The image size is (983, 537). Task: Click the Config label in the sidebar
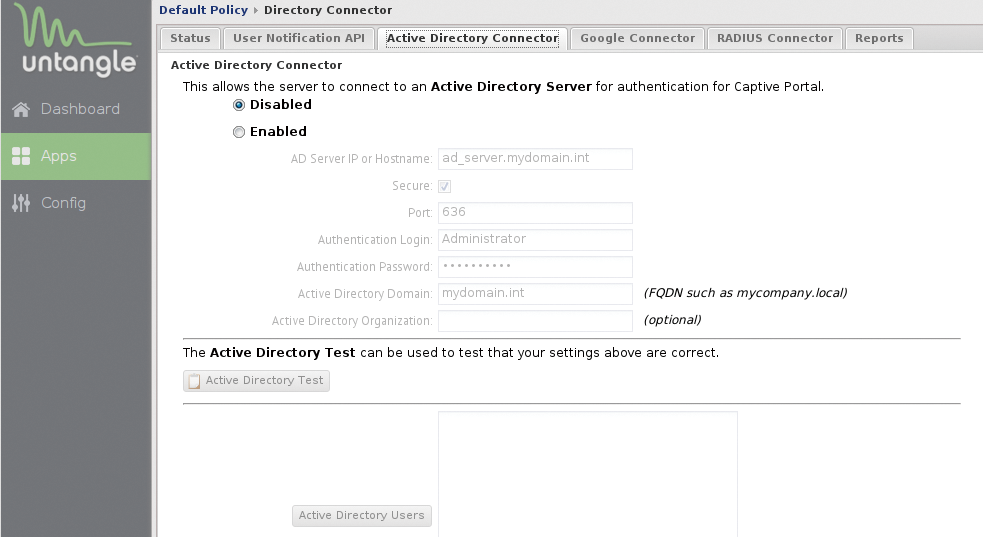coord(63,203)
